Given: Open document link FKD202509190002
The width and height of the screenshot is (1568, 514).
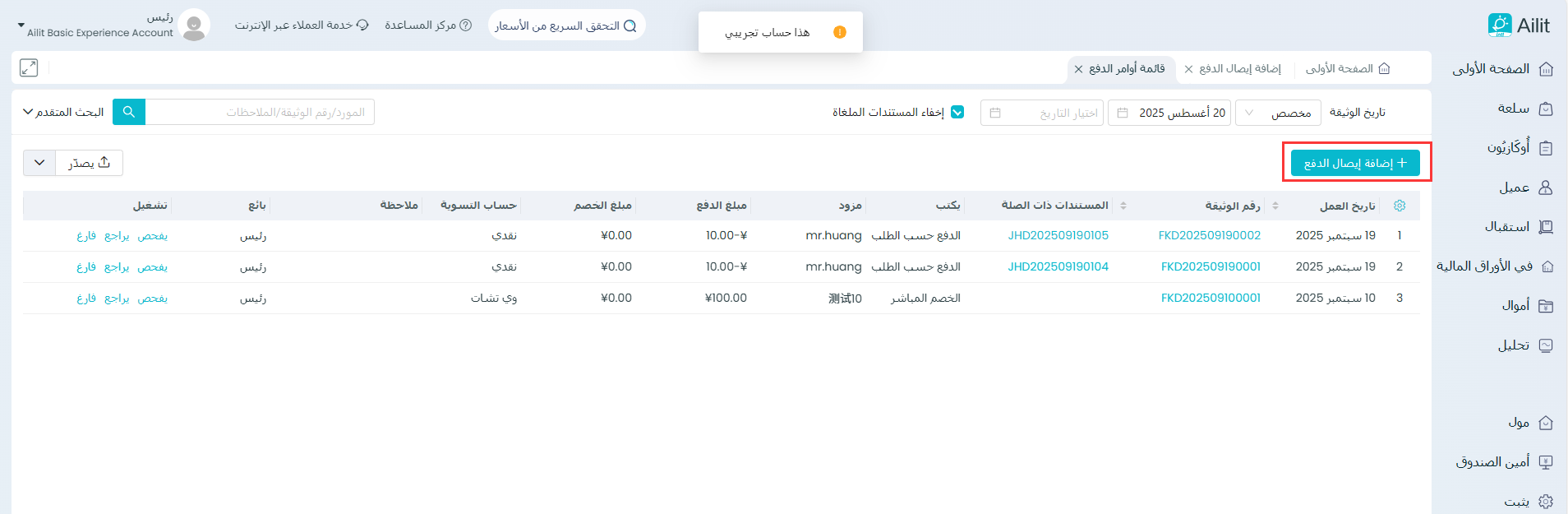Looking at the screenshot, I should click(1209, 235).
